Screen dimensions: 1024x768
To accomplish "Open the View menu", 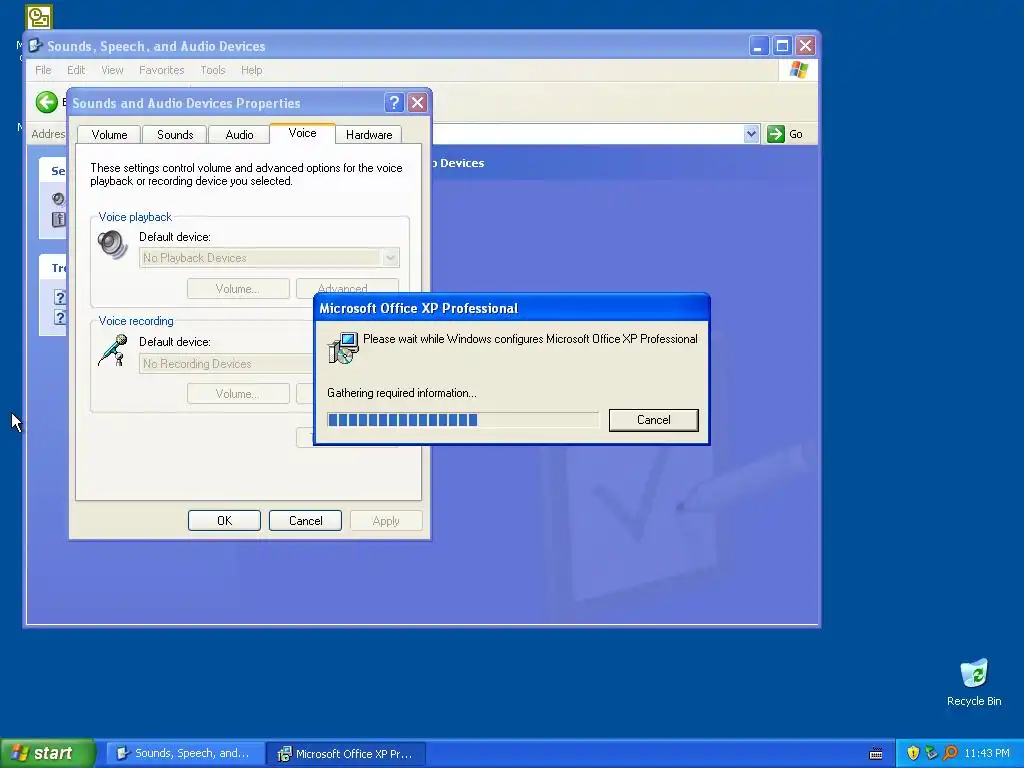I will pos(112,70).
